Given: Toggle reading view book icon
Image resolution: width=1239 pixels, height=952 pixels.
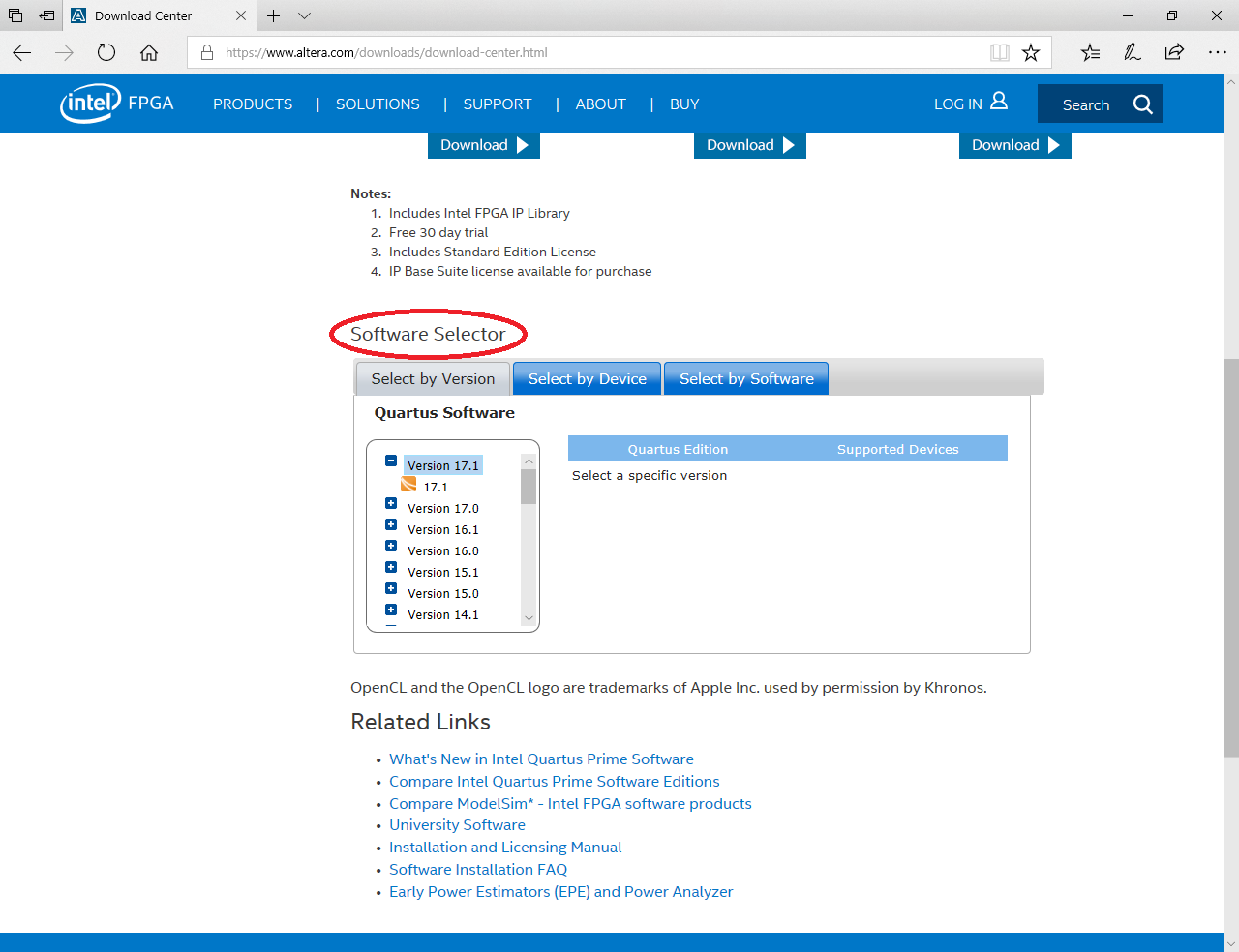Looking at the screenshot, I should tap(1000, 52).
